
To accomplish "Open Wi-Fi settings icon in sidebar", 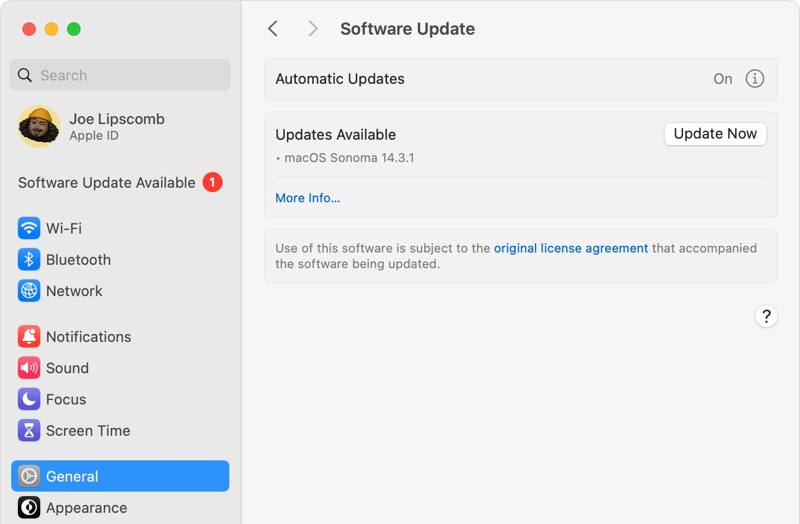I will [29, 228].
